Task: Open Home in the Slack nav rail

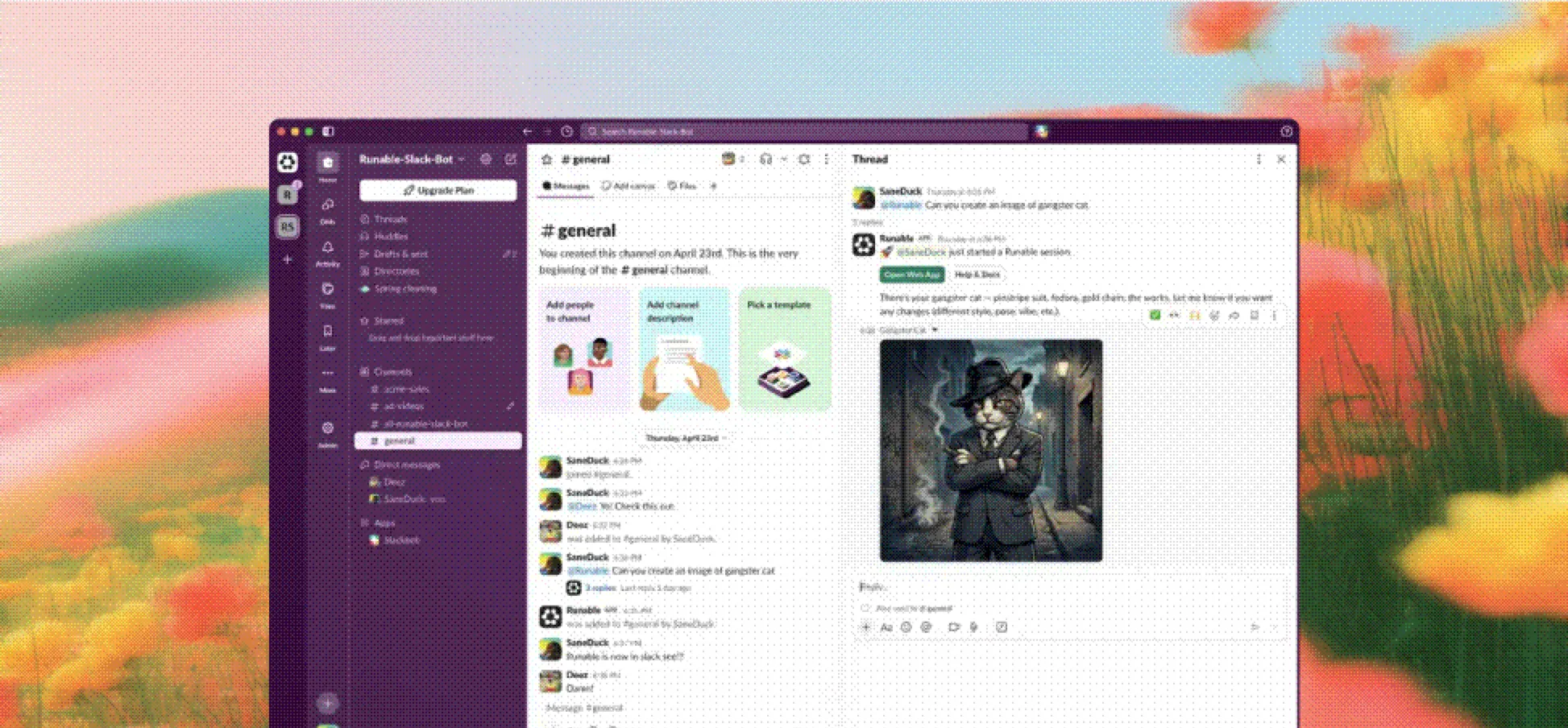Action: tap(327, 163)
